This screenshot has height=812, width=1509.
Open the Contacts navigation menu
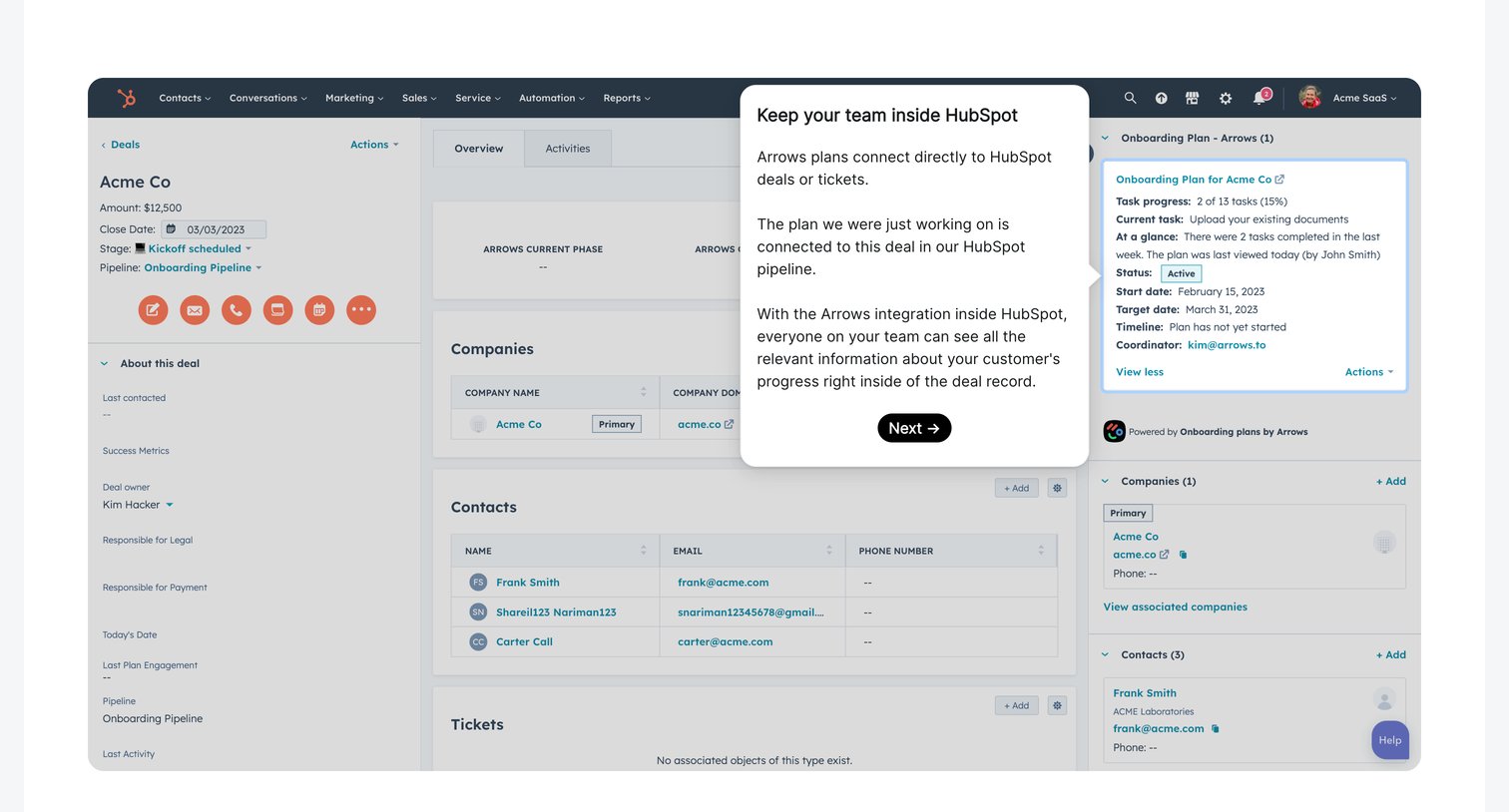[x=185, y=98]
